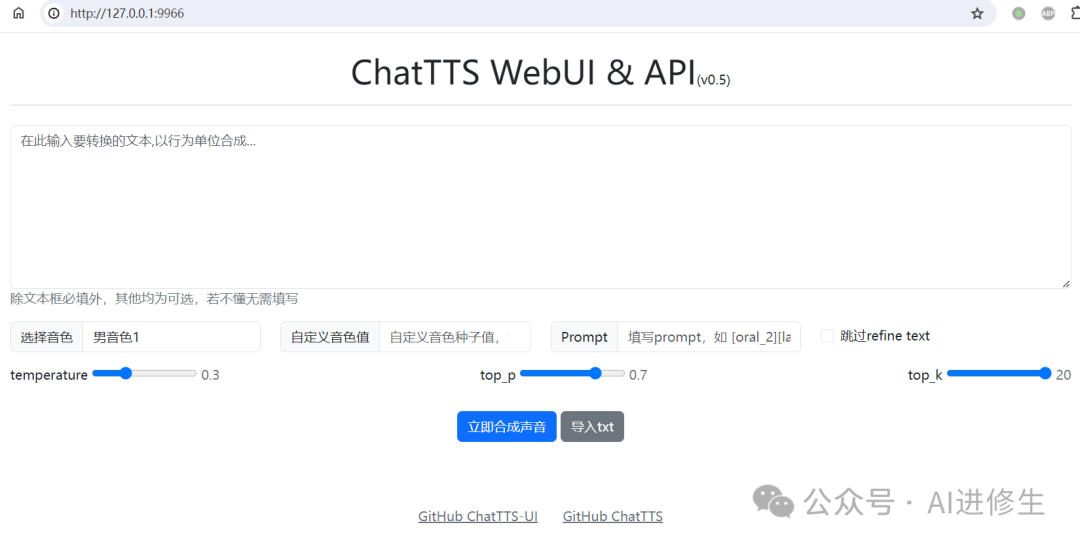The height and width of the screenshot is (546, 1080).
Task: Adjust the top_k slider
Action: tap(999, 373)
